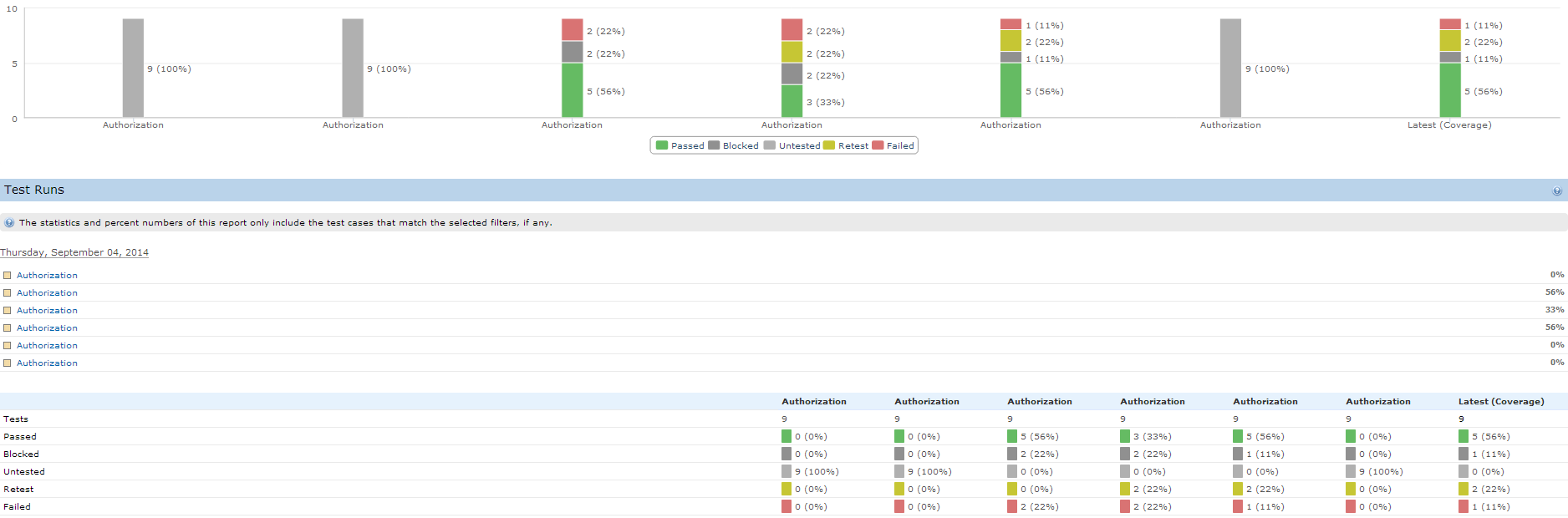Select the Passed label in chart legend
This screenshot has width=1568, height=518.
click(688, 146)
